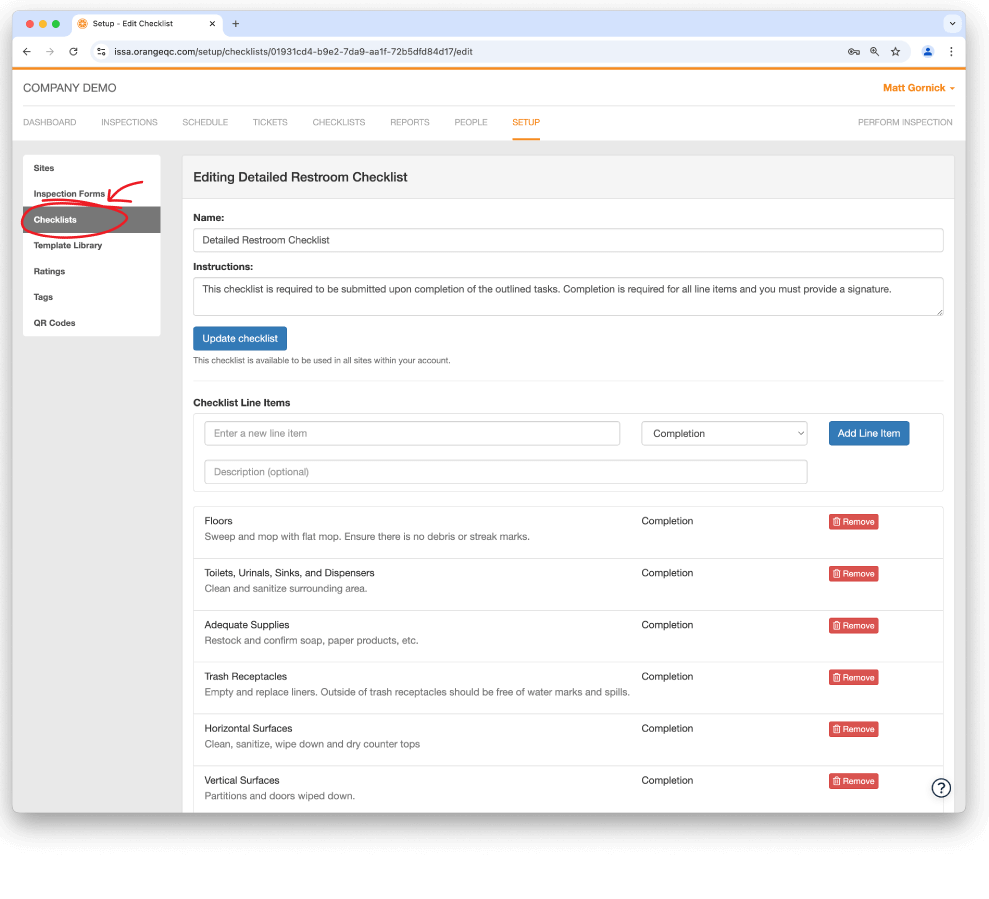Click the zoom magnifier icon in address bar
This screenshot has height=899, width=989.
click(x=874, y=51)
